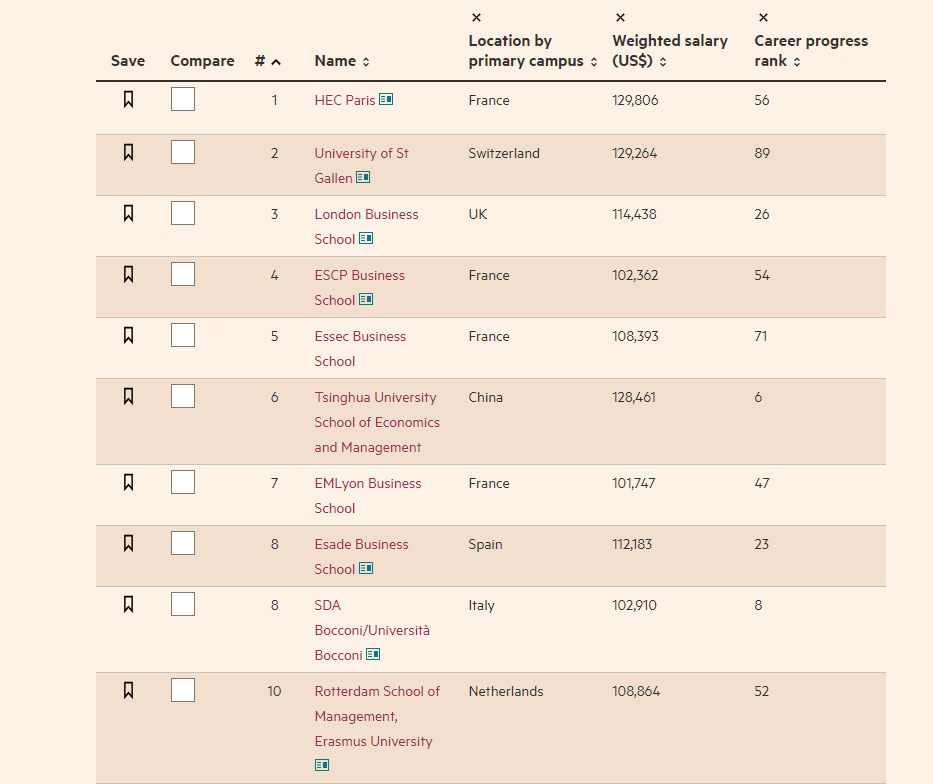Image resolution: width=933 pixels, height=784 pixels.
Task: Check compare box for Essec Business School
Action: 183,335
